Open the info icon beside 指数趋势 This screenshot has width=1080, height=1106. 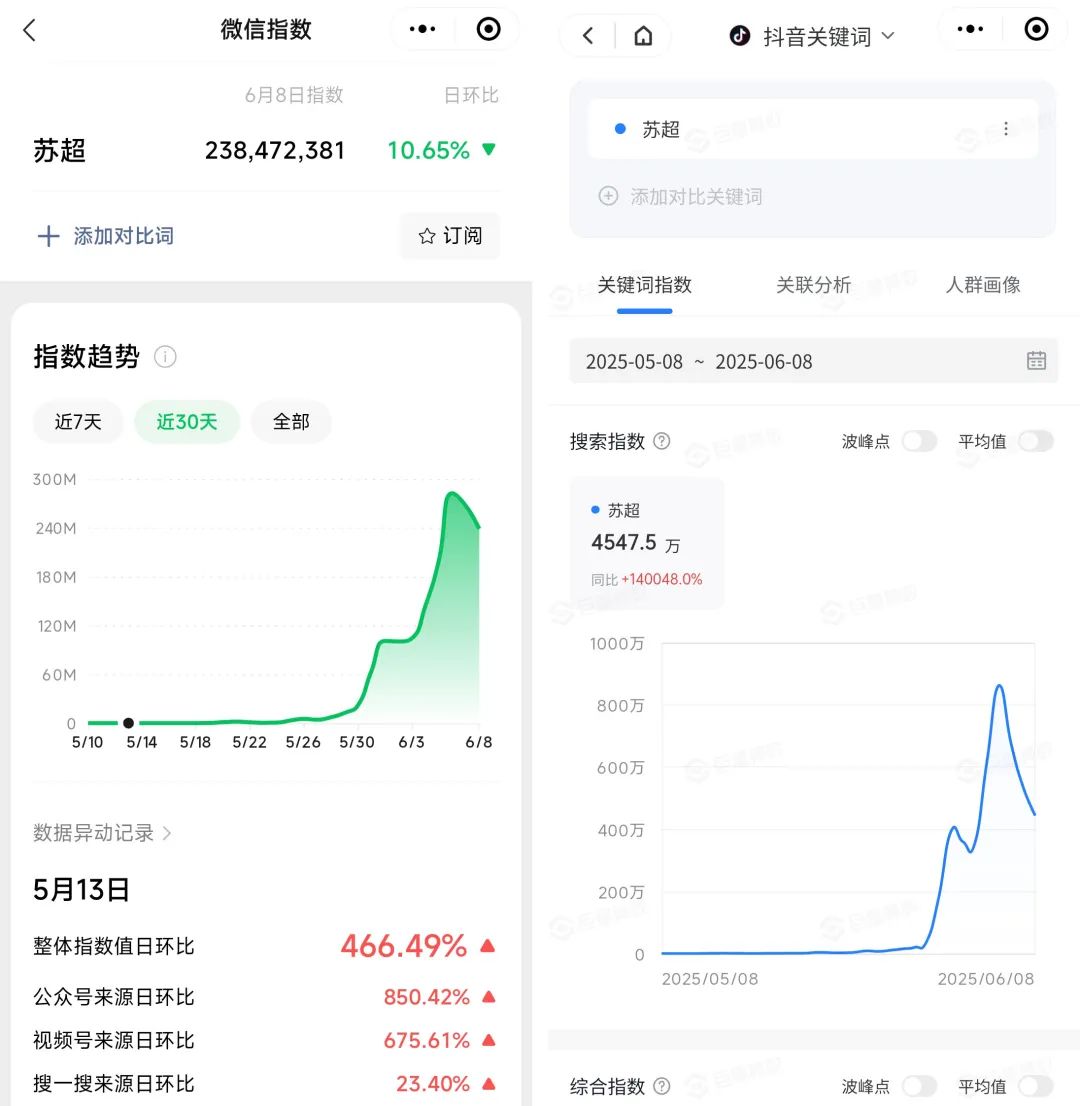[x=165, y=357]
